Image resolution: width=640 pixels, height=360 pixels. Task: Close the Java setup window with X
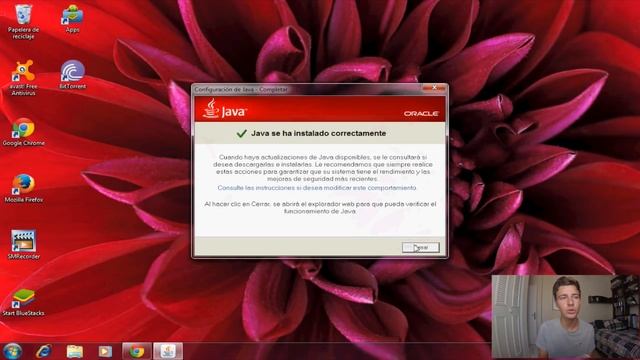(x=434, y=88)
